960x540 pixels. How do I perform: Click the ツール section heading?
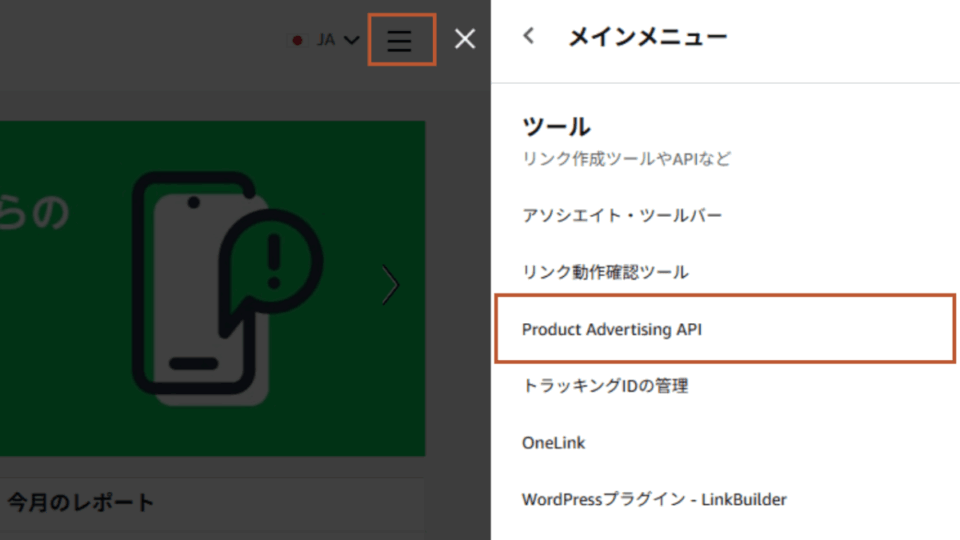pyautogui.click(x=556, y=127)
